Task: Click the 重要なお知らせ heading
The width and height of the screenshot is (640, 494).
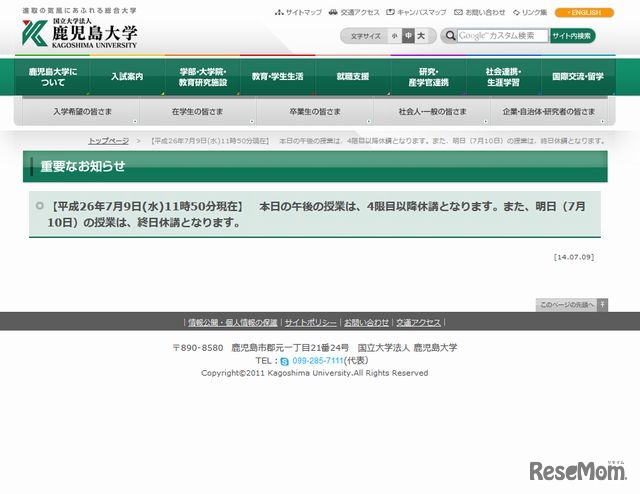Action: [83, 167]
